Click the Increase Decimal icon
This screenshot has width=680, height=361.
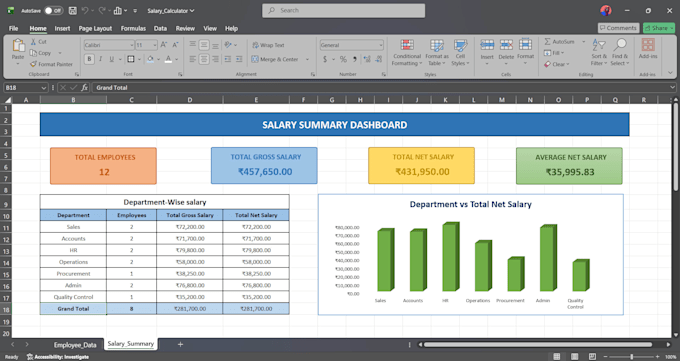point(367,59)
